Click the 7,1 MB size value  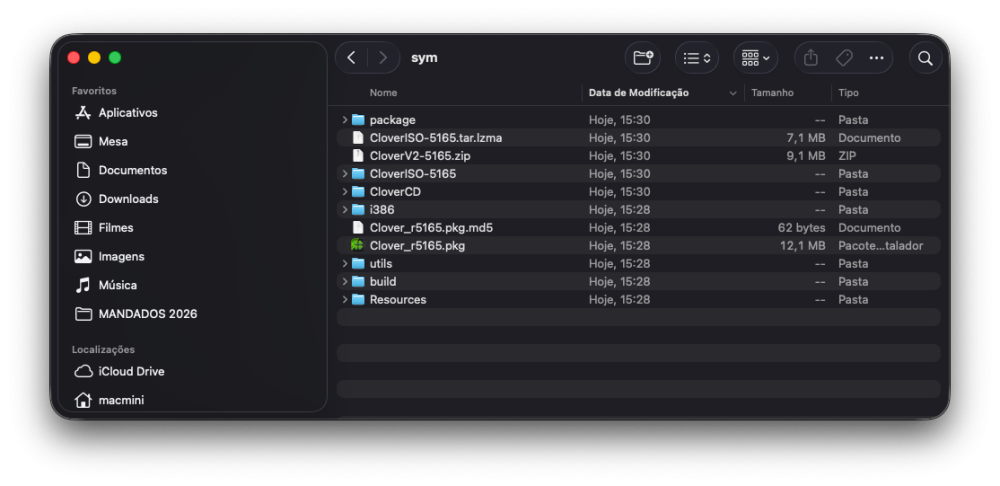click(805, 138)
